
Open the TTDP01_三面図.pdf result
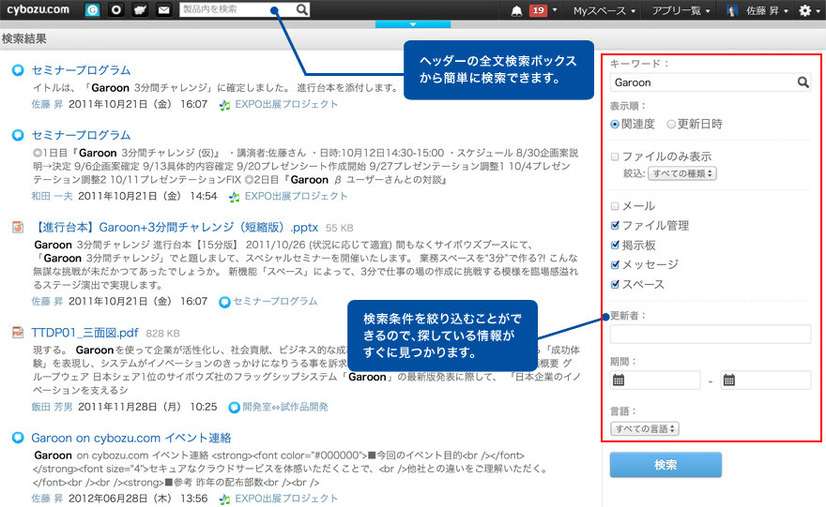coord(85,333)
